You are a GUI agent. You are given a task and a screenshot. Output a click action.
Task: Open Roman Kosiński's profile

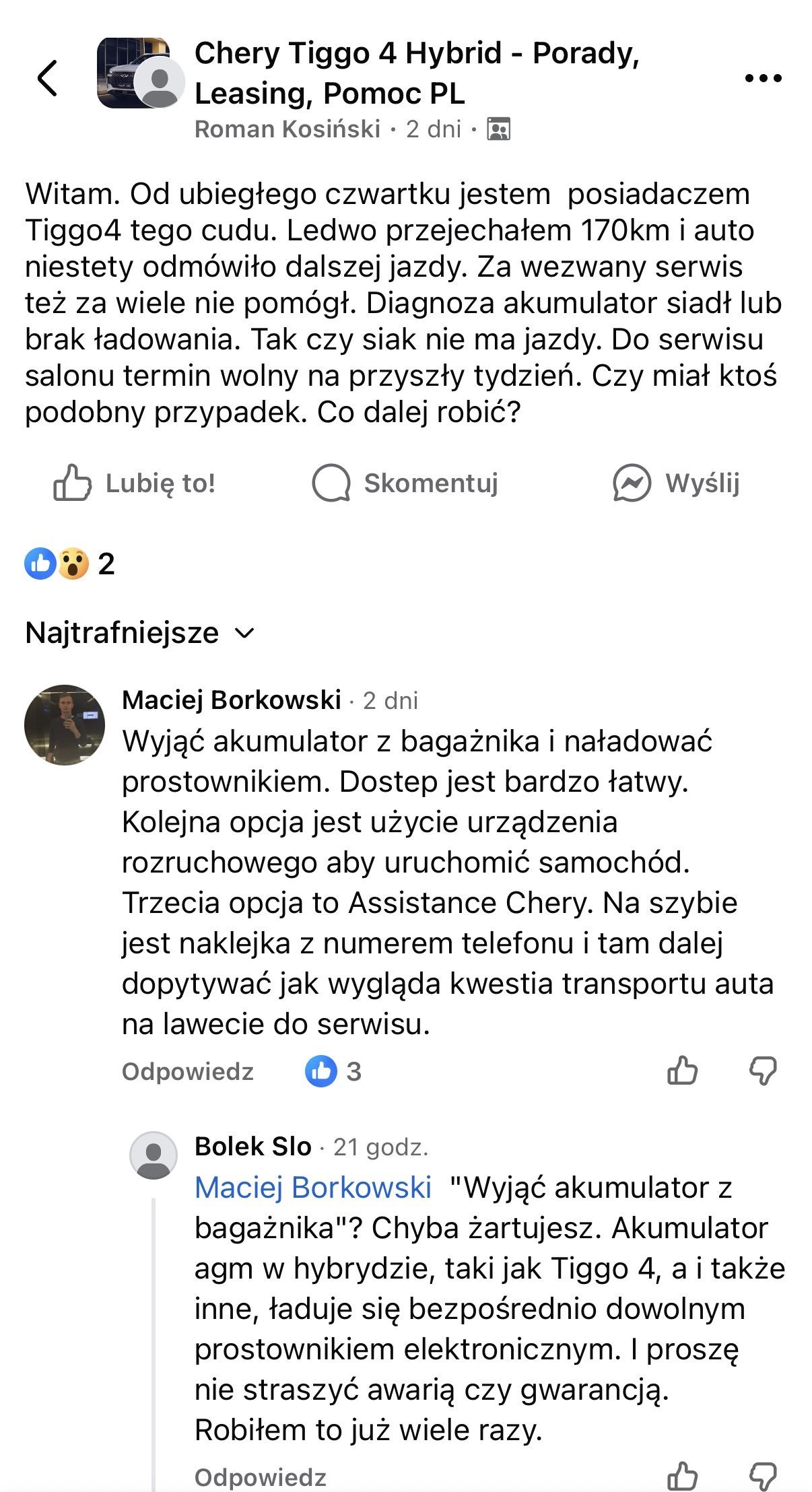(x=287, y=129)
